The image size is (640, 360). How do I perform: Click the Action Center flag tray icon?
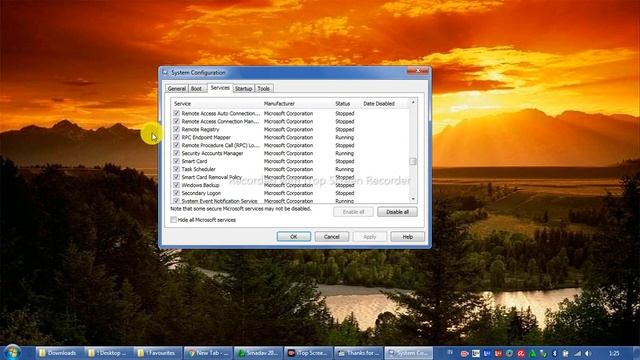566,353
